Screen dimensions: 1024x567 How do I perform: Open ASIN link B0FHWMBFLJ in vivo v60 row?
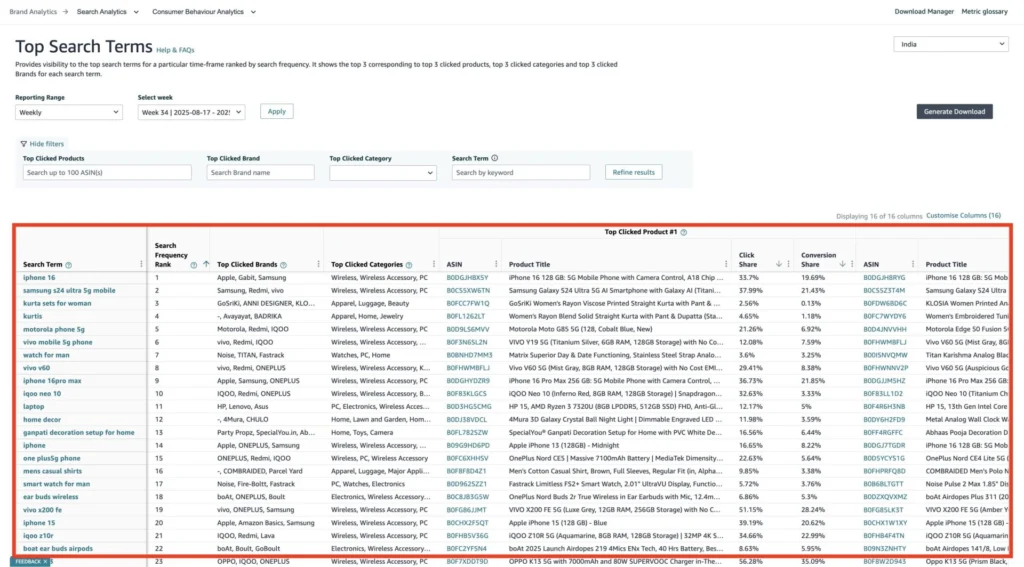tap(468, 368)
